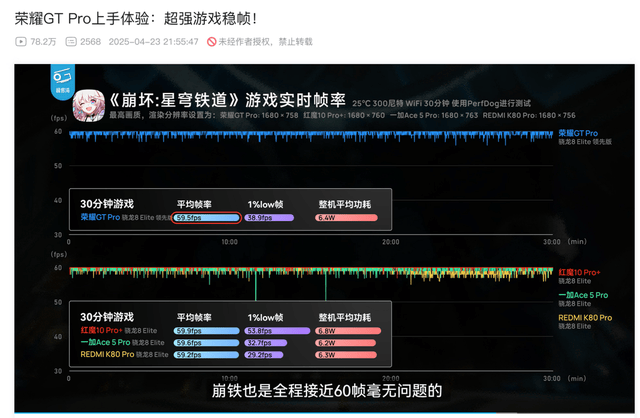Click the 6.2W power bar
This screenshot has width=640, height=418.
[346, 343]
